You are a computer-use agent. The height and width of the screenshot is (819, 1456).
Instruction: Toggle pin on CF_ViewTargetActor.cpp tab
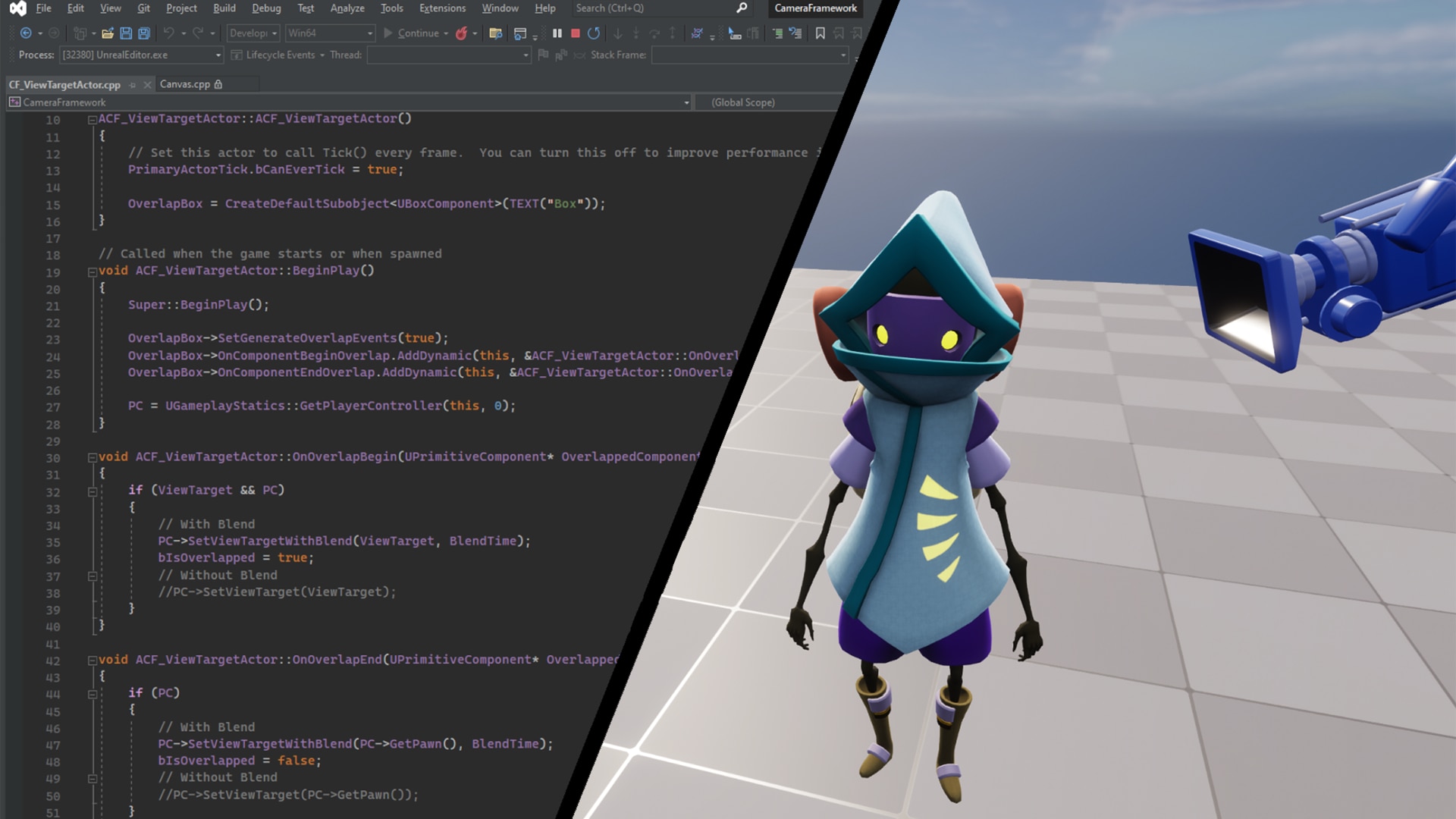(x=133, y=85)
